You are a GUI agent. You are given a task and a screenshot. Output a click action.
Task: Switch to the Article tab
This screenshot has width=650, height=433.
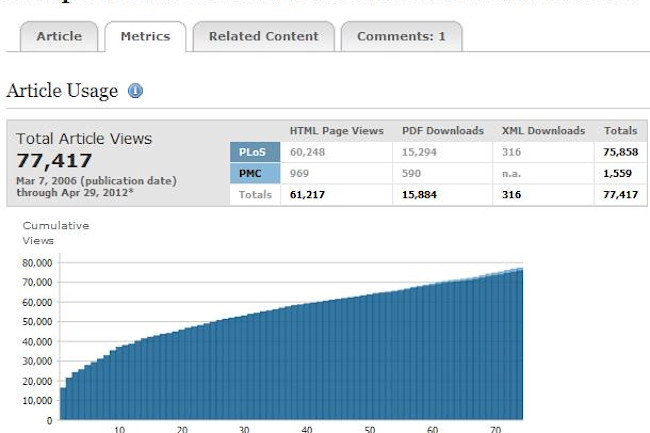click(x=59, y=36)
